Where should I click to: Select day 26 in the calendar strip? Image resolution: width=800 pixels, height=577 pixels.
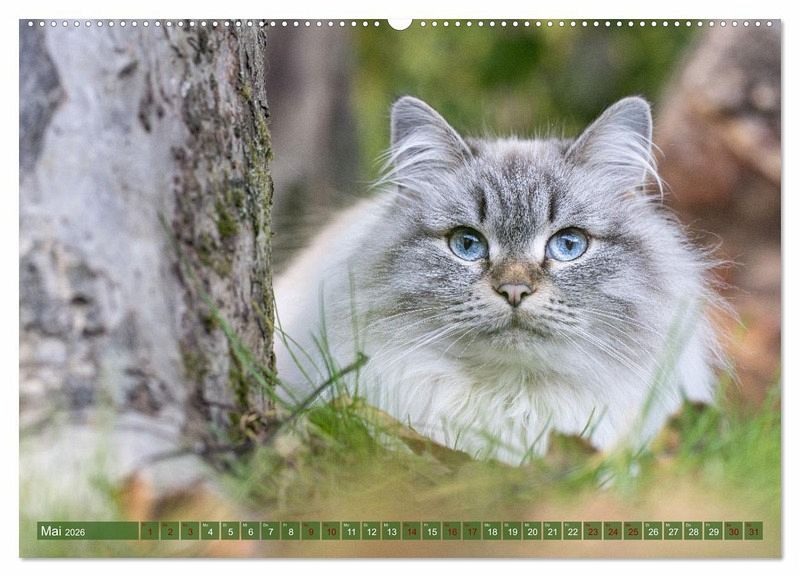pos(653,531)
